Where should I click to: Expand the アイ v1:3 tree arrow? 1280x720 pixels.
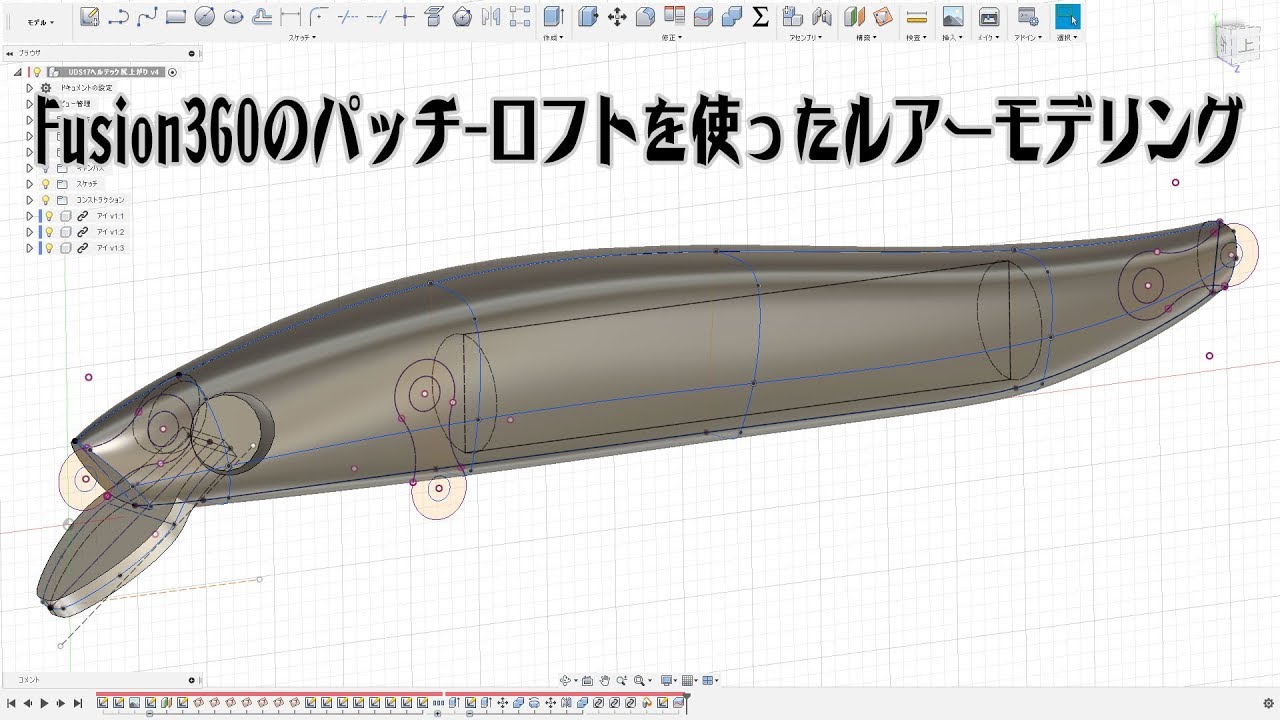30,248
